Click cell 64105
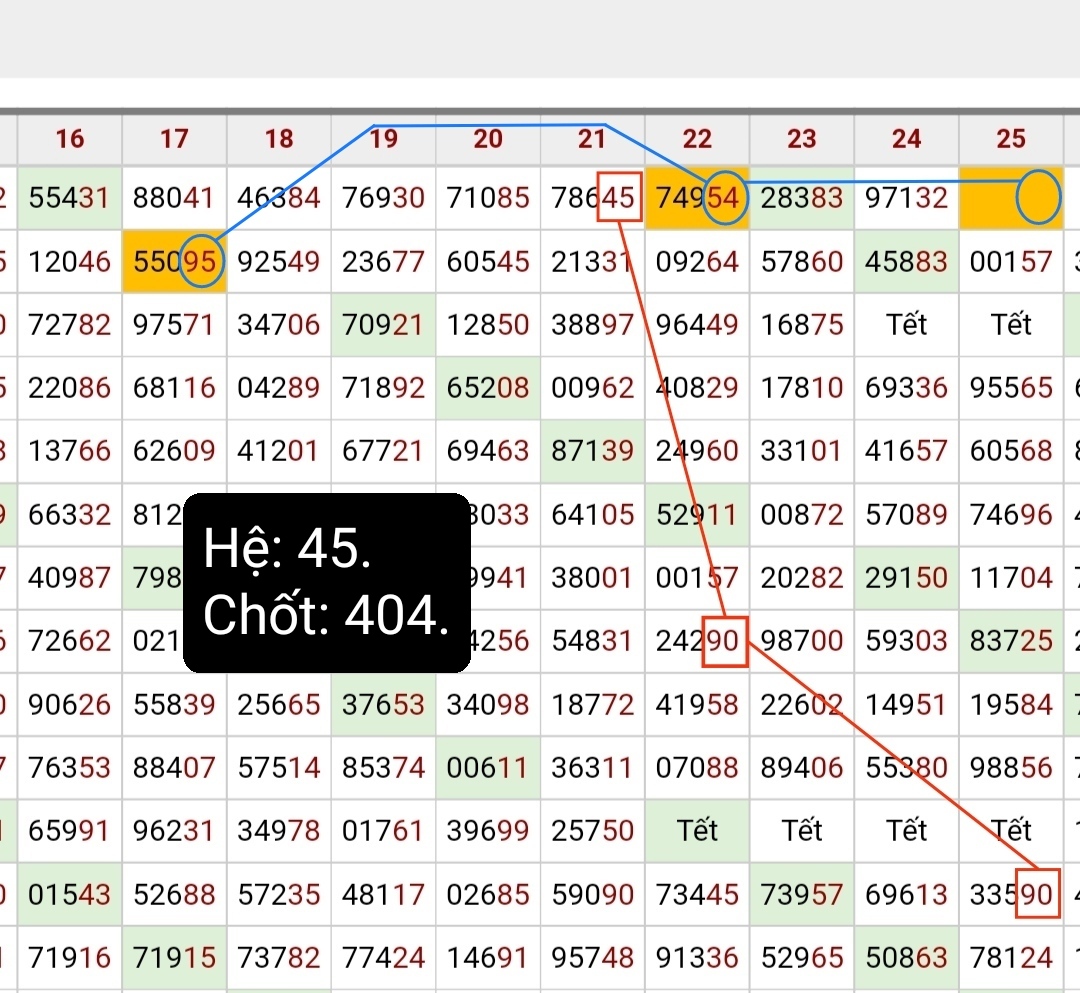 pyautogui.click(x=592, y=514)
